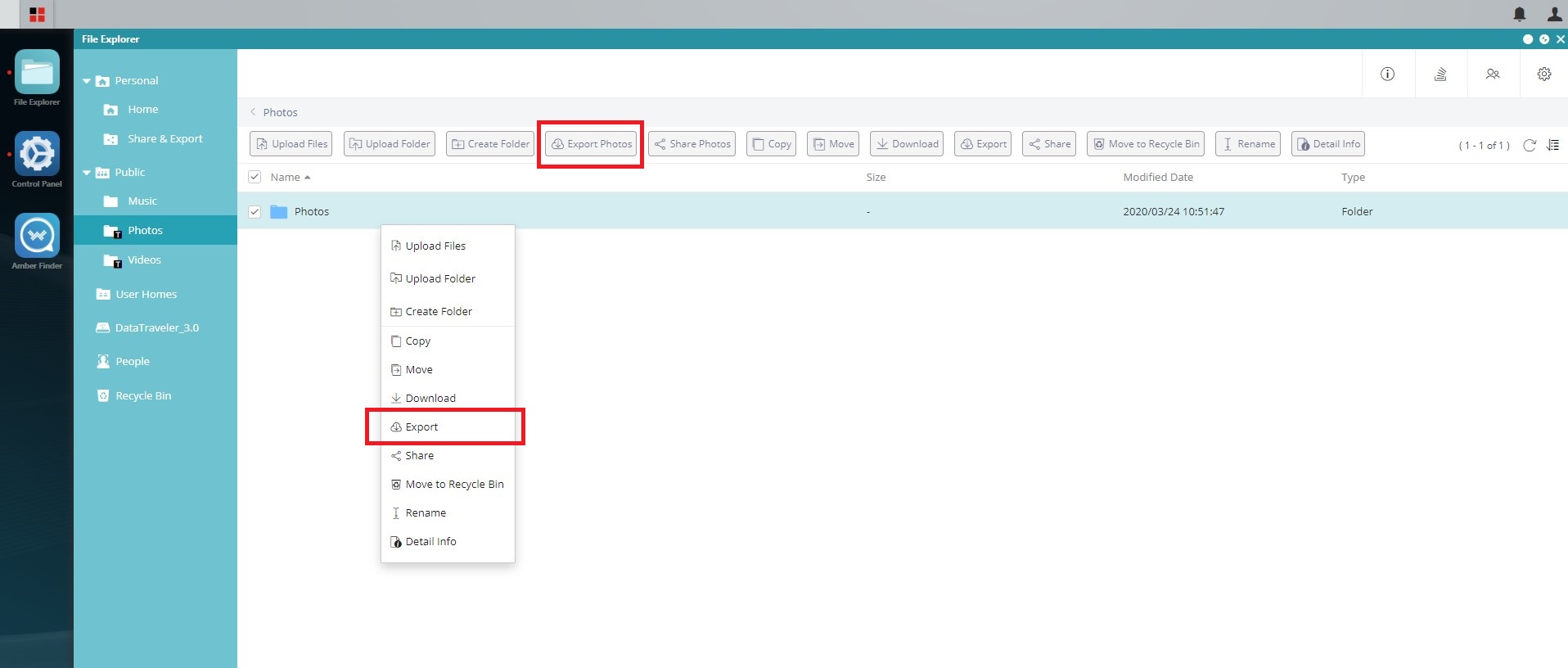Click the Copy toolbar button
The width and height of the screenshot is (1568, 668).
pyautogui.click(x=771, y=143)
